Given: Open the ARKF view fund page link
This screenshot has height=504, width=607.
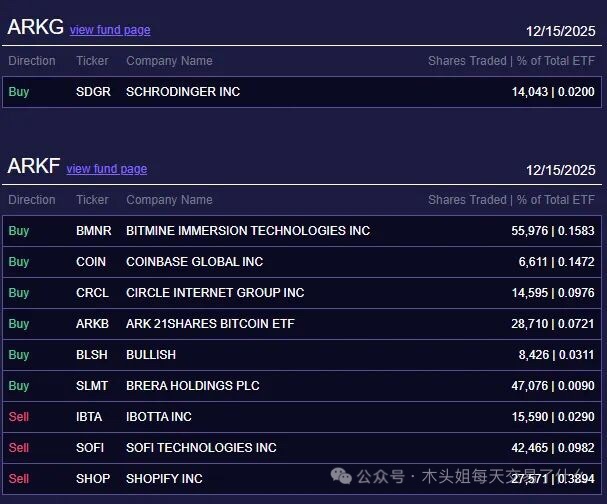Looking at the screenshot, I should 106,169.
